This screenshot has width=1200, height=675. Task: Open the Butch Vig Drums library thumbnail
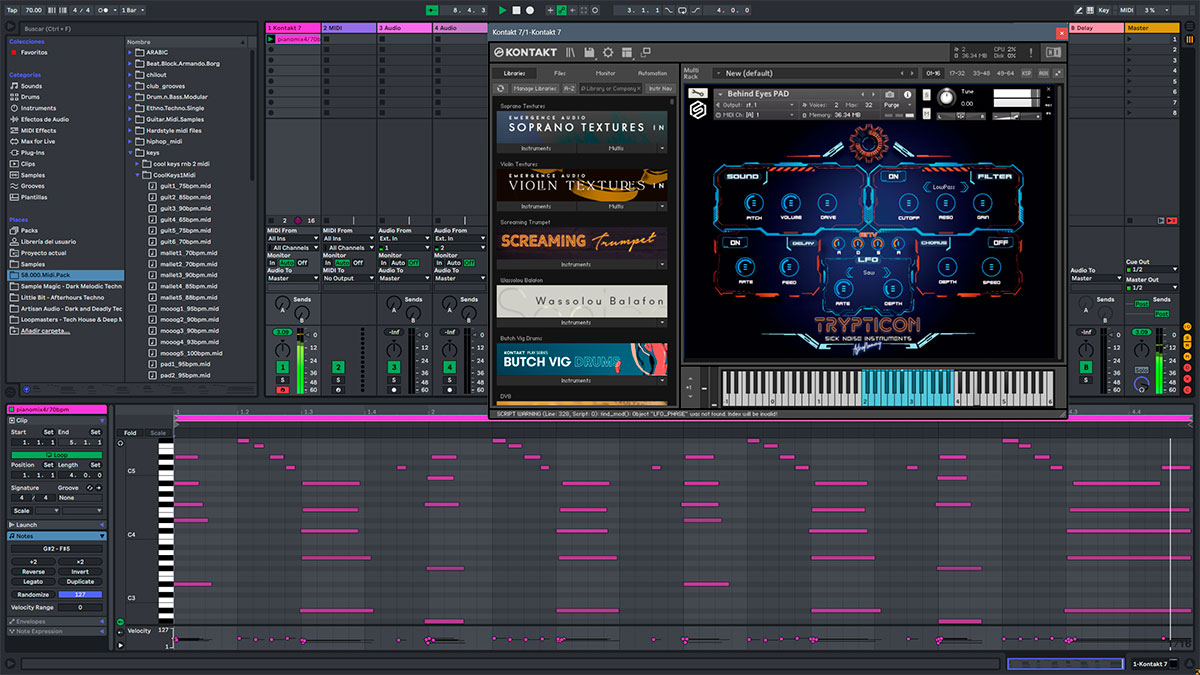(582, 359)
